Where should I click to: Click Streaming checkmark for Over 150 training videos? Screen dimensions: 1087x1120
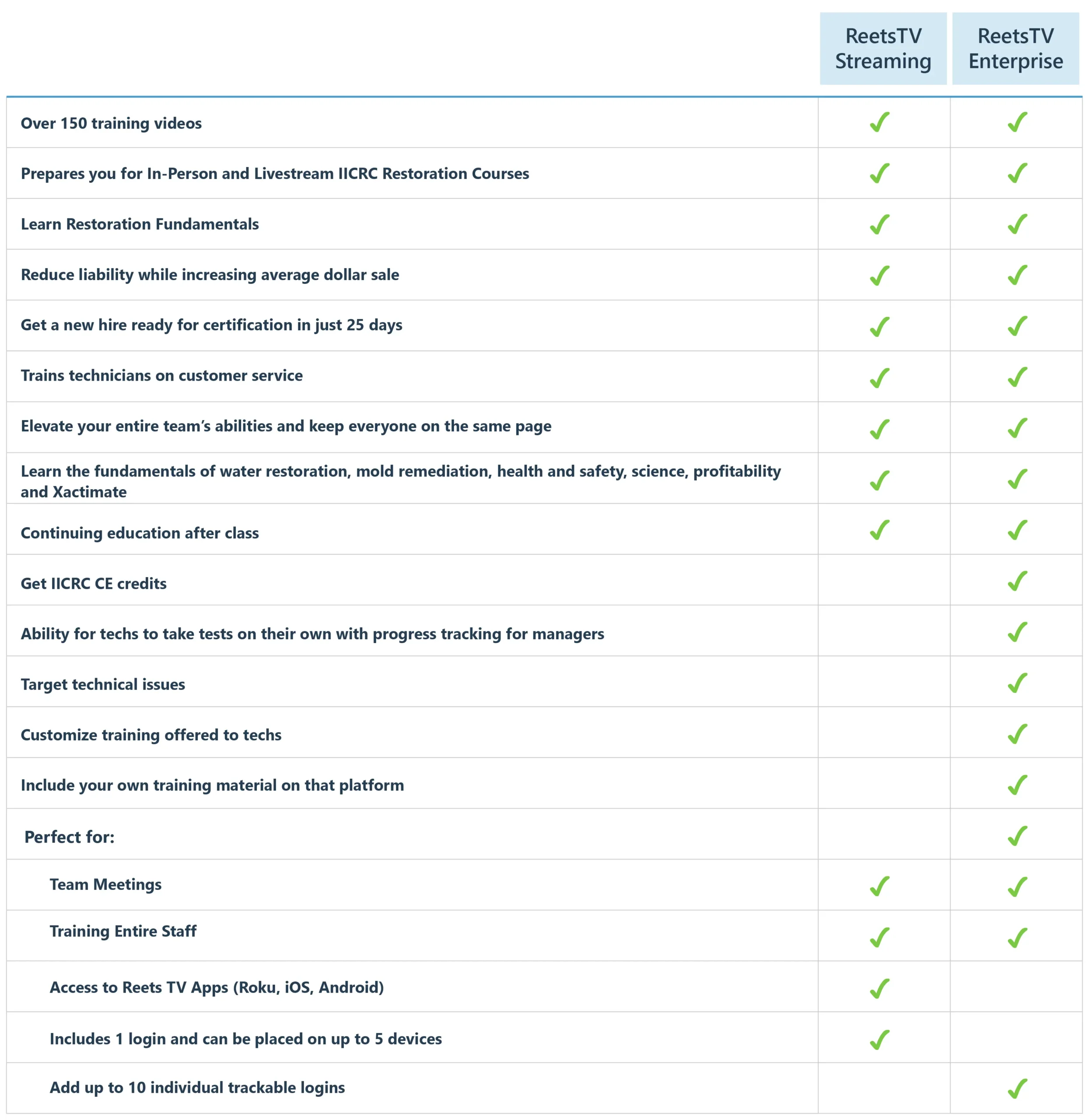coord(880,122)
